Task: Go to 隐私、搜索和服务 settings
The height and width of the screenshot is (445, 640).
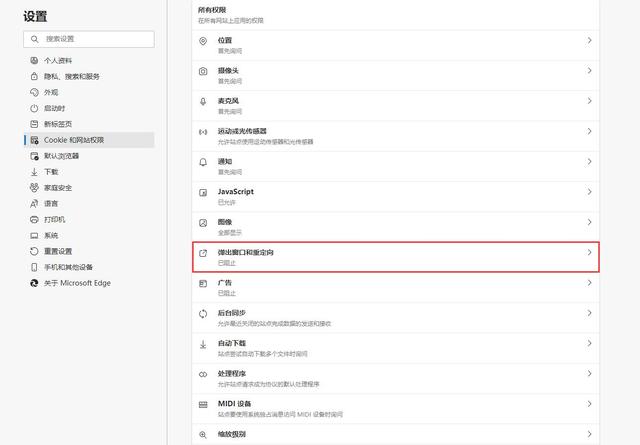Action: pyautogui.click(x=71, y=76)
